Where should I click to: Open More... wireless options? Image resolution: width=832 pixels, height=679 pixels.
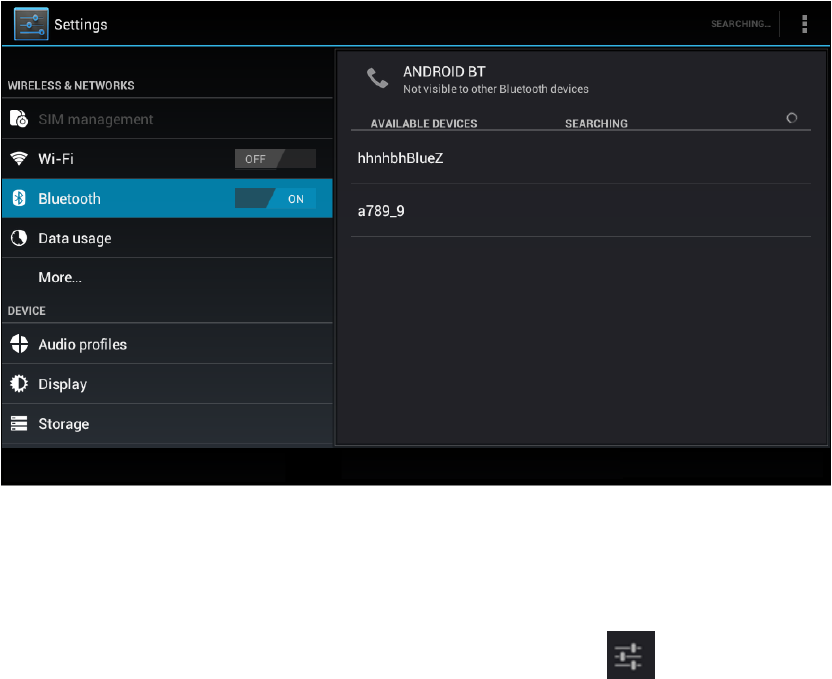coord(167,277)
